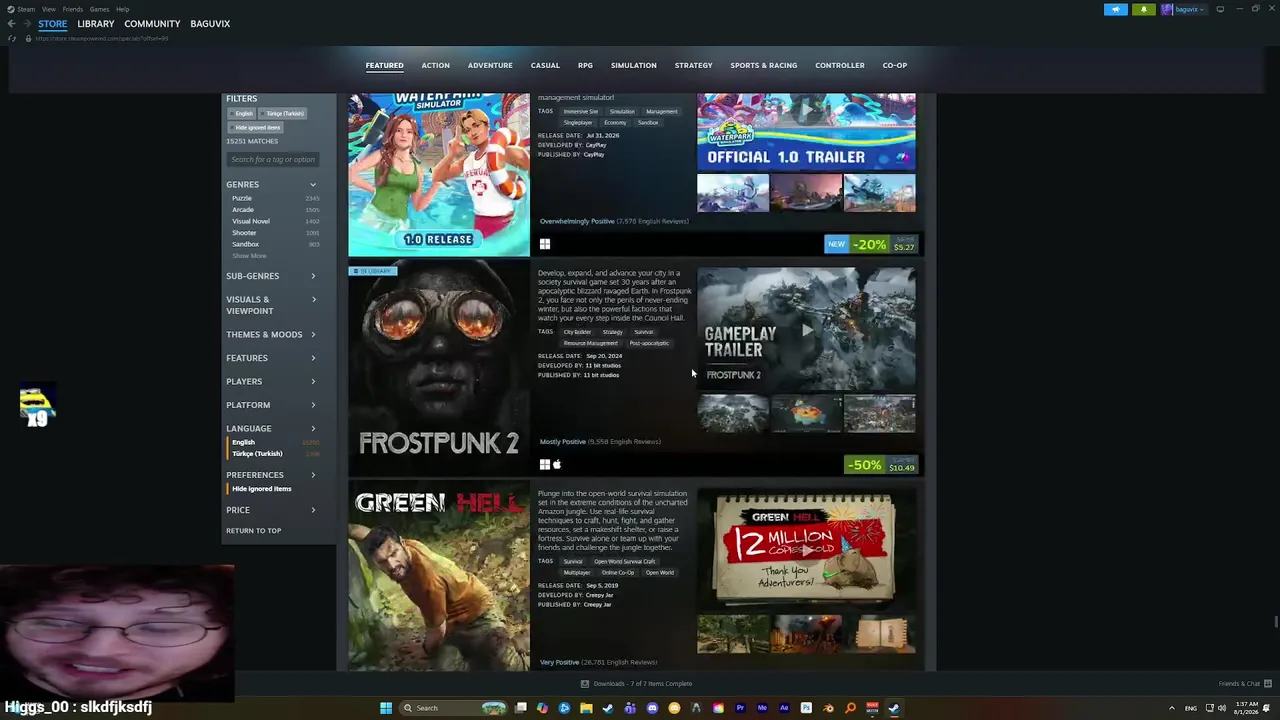Go to the COMMUNITY section
The image size is (1280, 720).
(153, 24)
